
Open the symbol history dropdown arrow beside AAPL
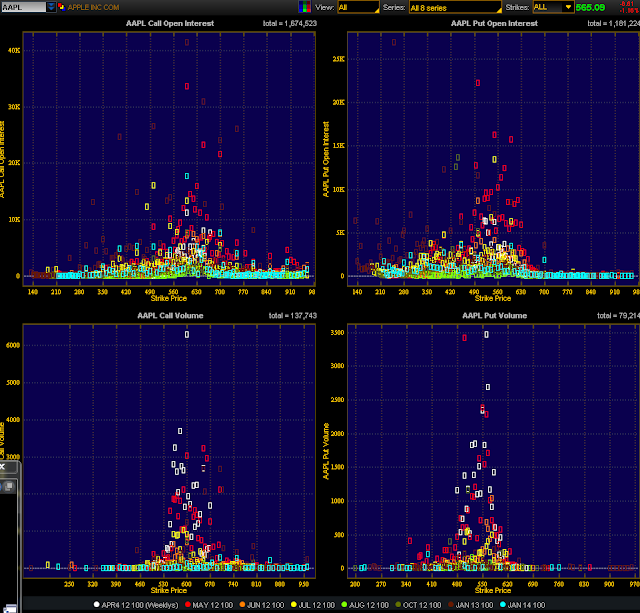tap(51, 7)
